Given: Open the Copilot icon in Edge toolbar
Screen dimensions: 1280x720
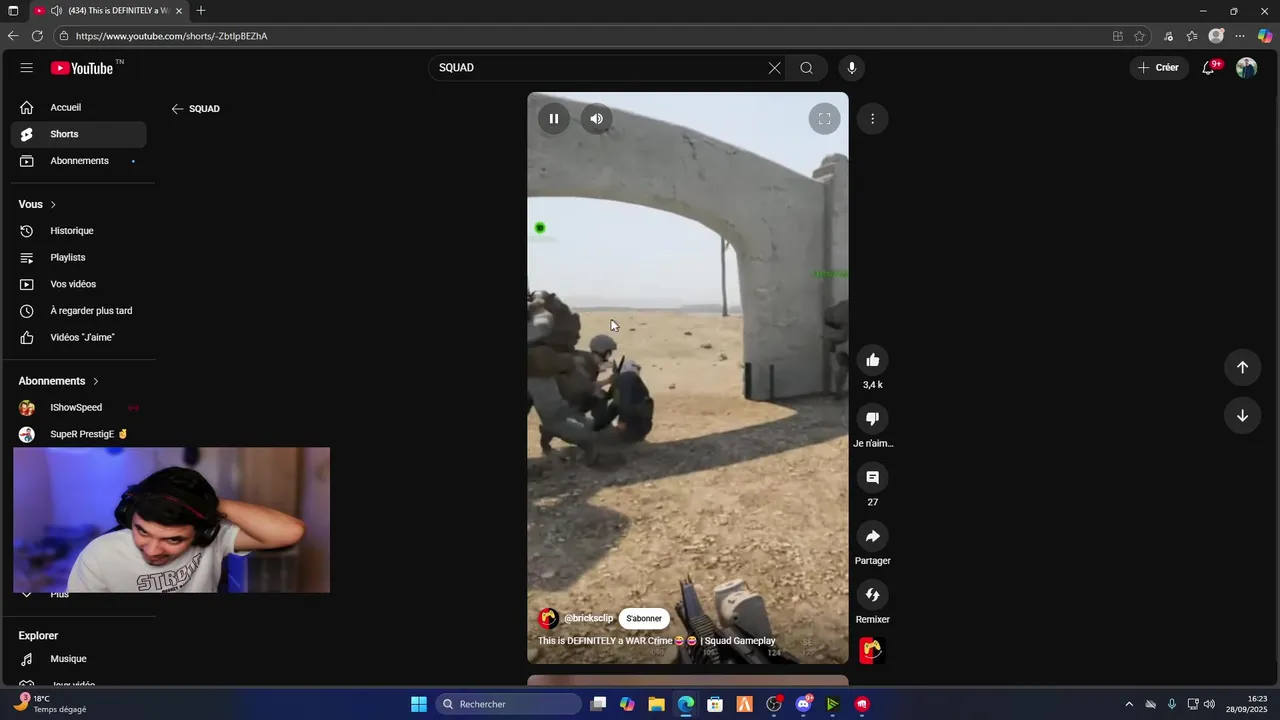Looking at the screenshot, I should tap(1265, 36).
